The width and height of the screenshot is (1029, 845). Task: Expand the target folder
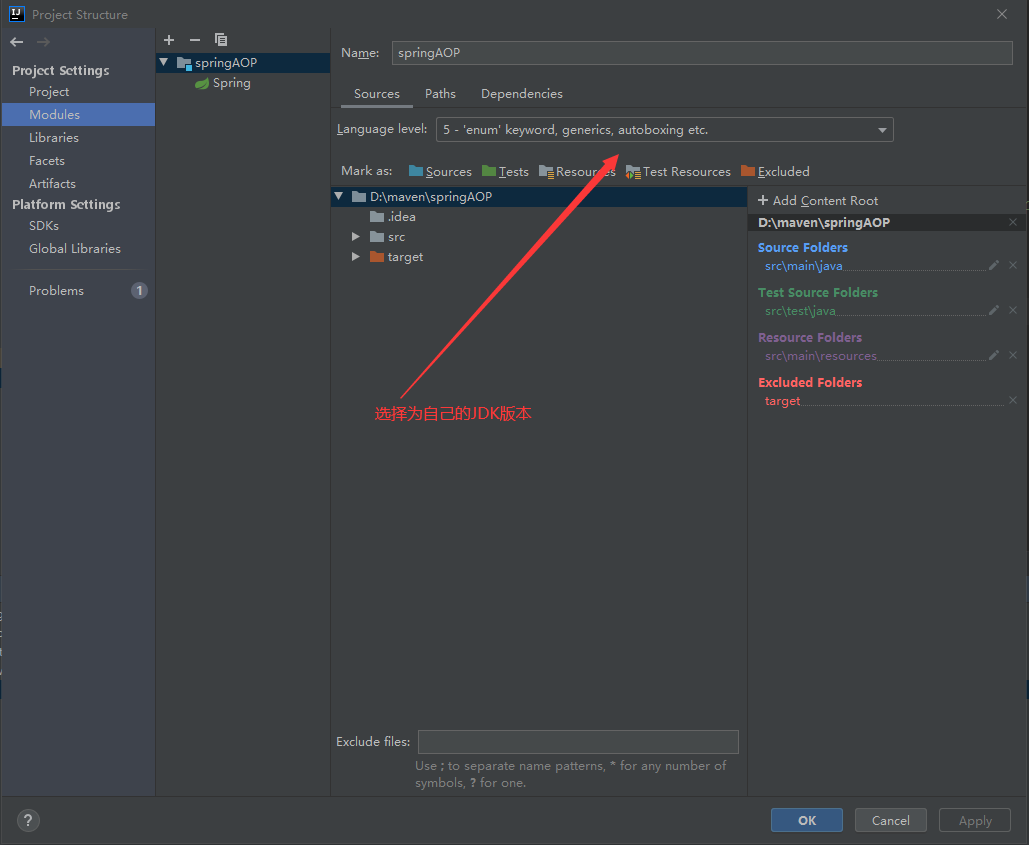pos(356,257)
